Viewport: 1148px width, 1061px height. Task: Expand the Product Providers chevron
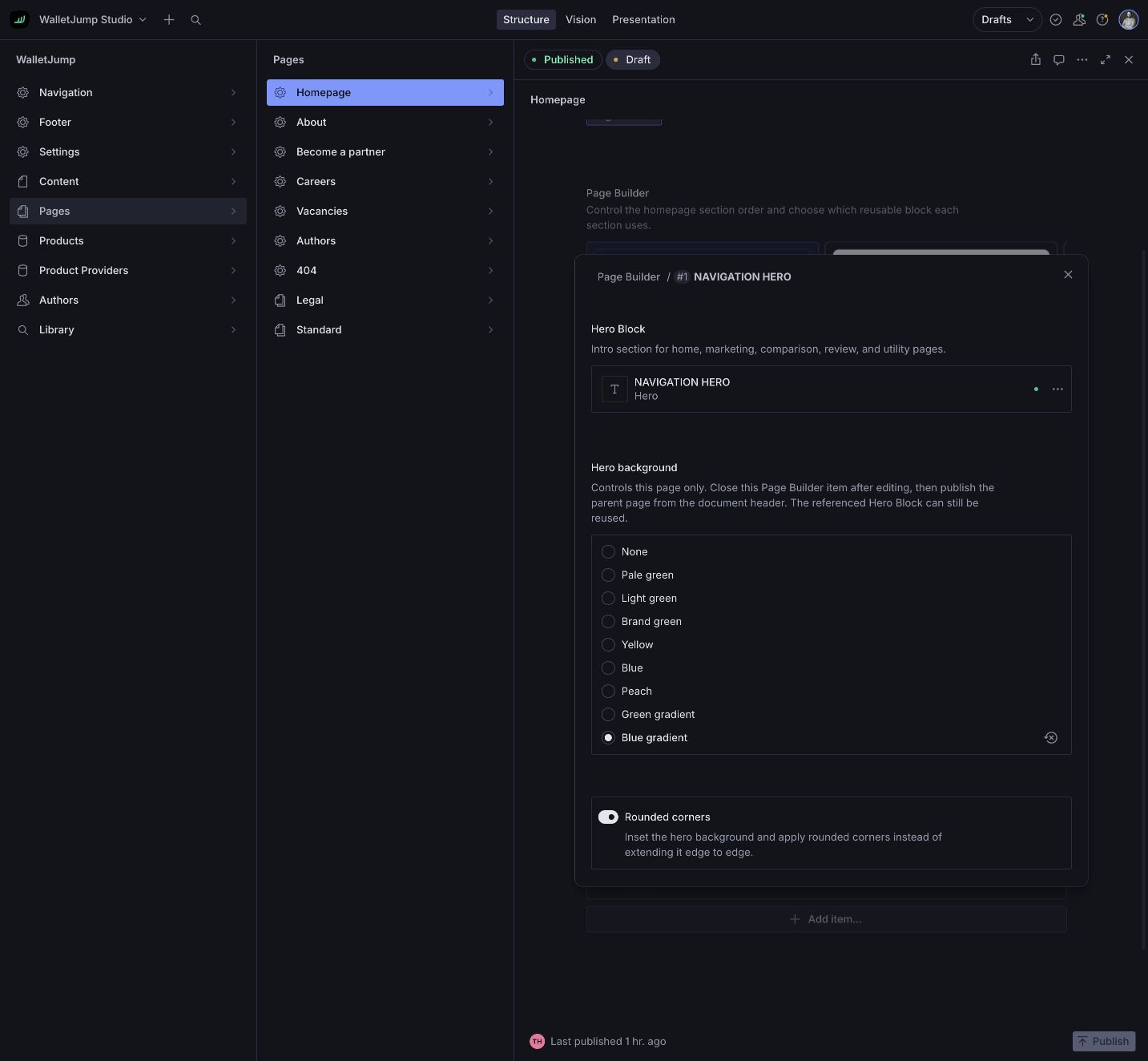coord(233,270)
